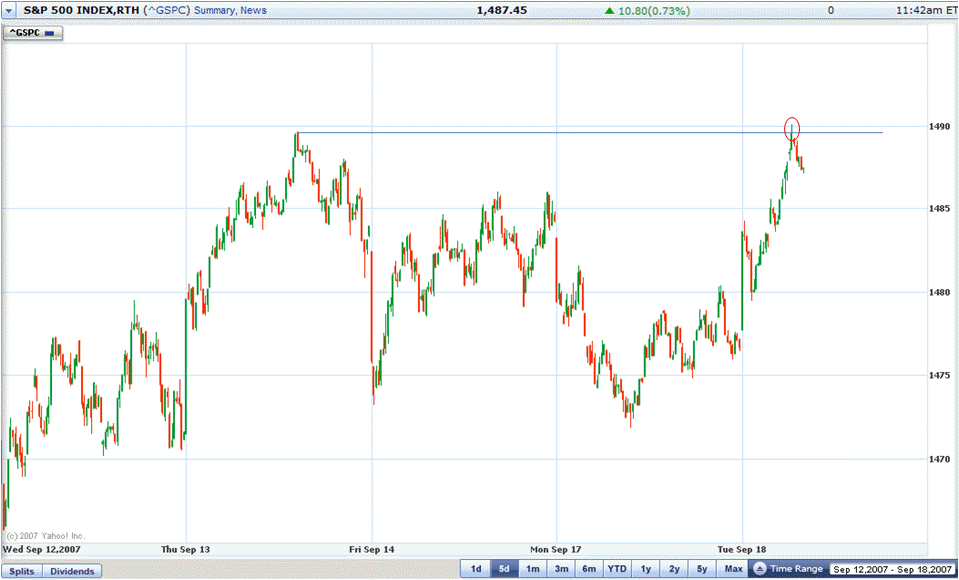Click the Tue Sep 18 axis label
Screen dimensions: 959x580
point(742,549)
